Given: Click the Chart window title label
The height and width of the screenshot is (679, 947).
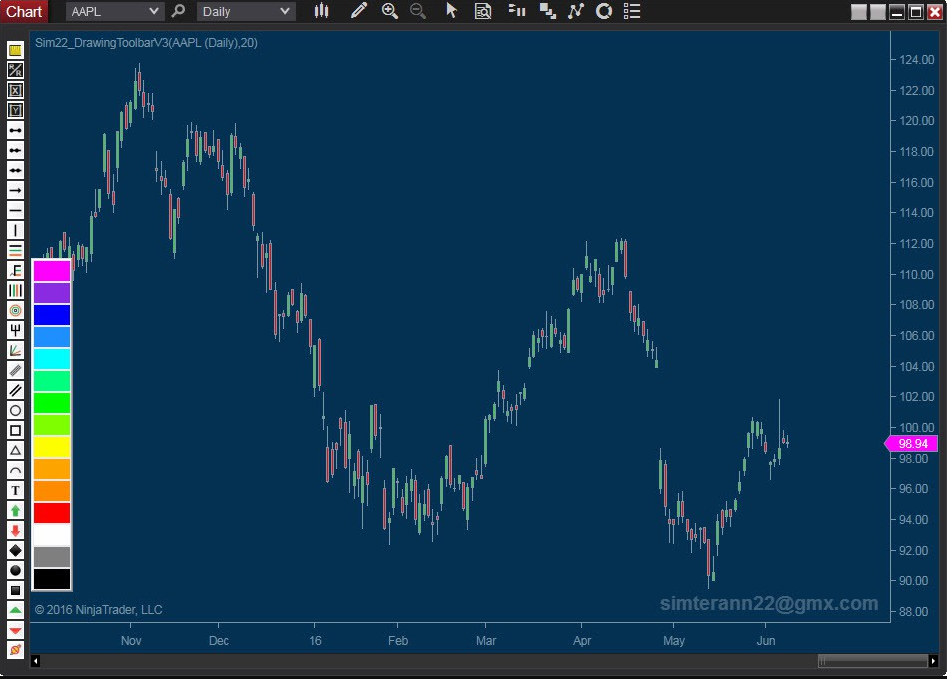Looking at the screenshot, I should point(24,11).
